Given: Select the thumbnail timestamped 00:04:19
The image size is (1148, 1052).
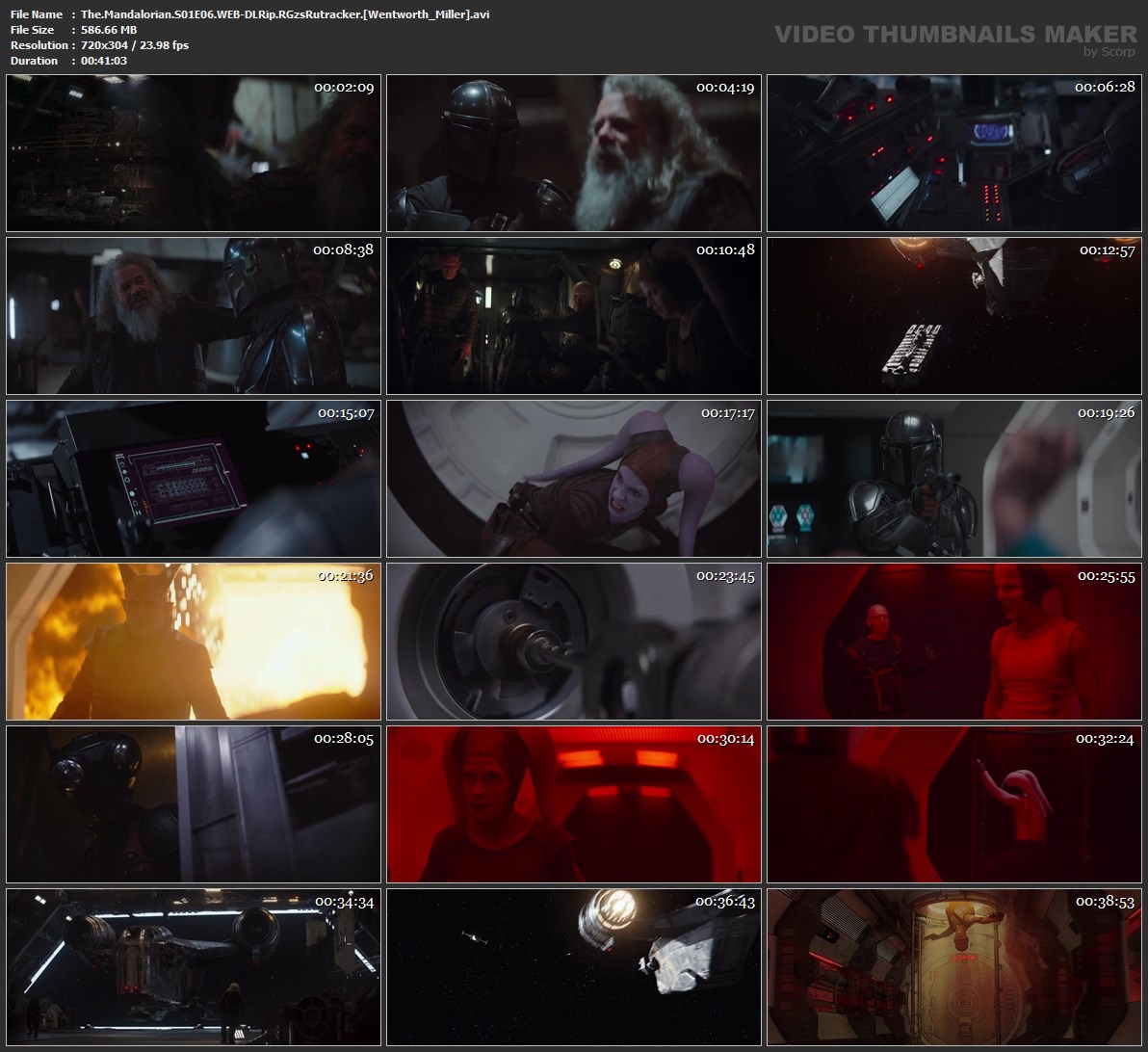Looking at the screenshot, I should click(574, 152).
